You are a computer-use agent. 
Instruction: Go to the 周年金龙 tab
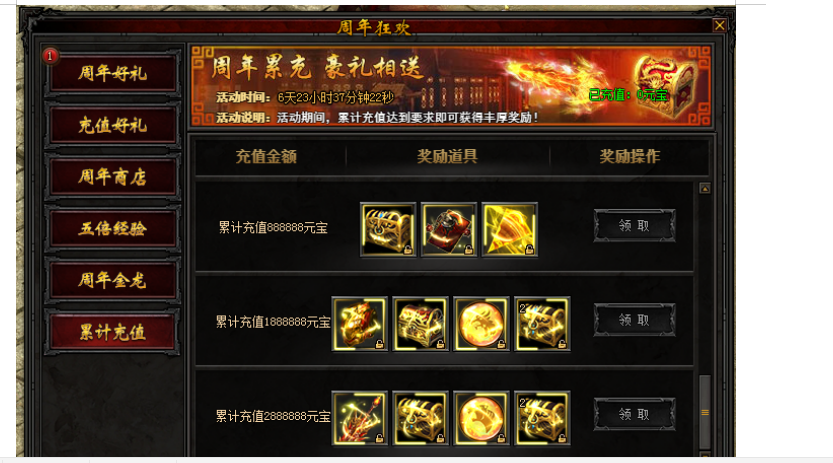click(112, 280)
